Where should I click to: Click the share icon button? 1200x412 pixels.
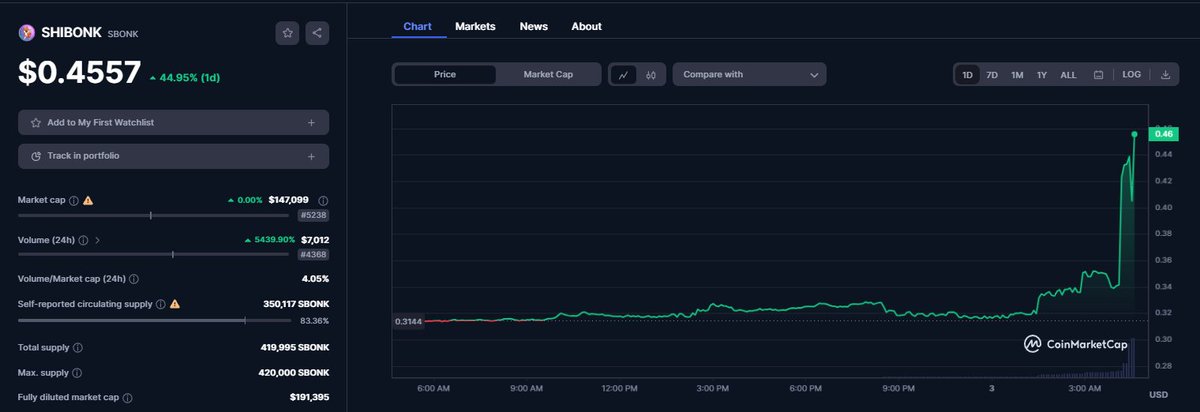click(x=317, y=33)
